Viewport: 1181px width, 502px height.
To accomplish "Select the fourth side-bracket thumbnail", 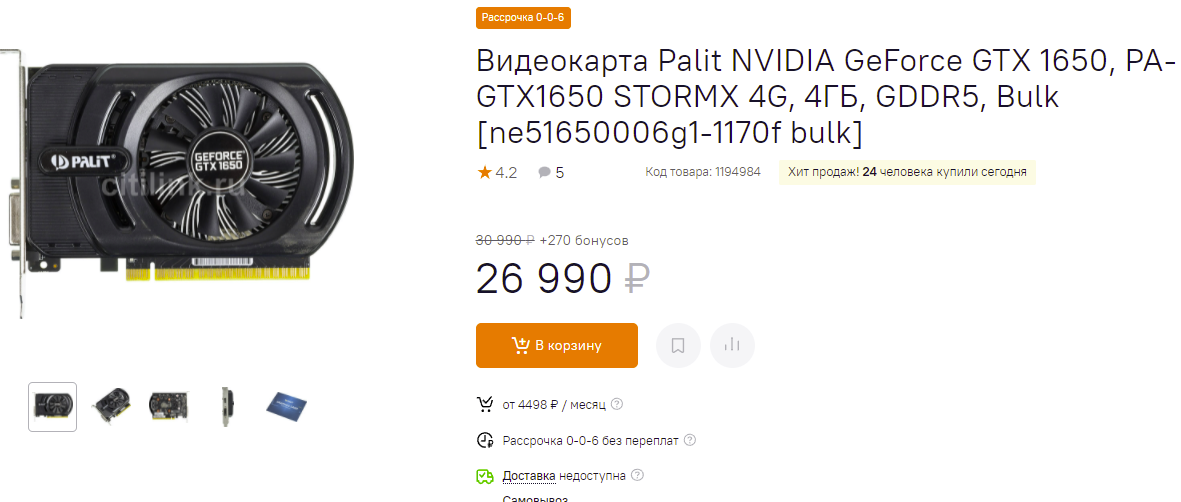I will point(226,407).
